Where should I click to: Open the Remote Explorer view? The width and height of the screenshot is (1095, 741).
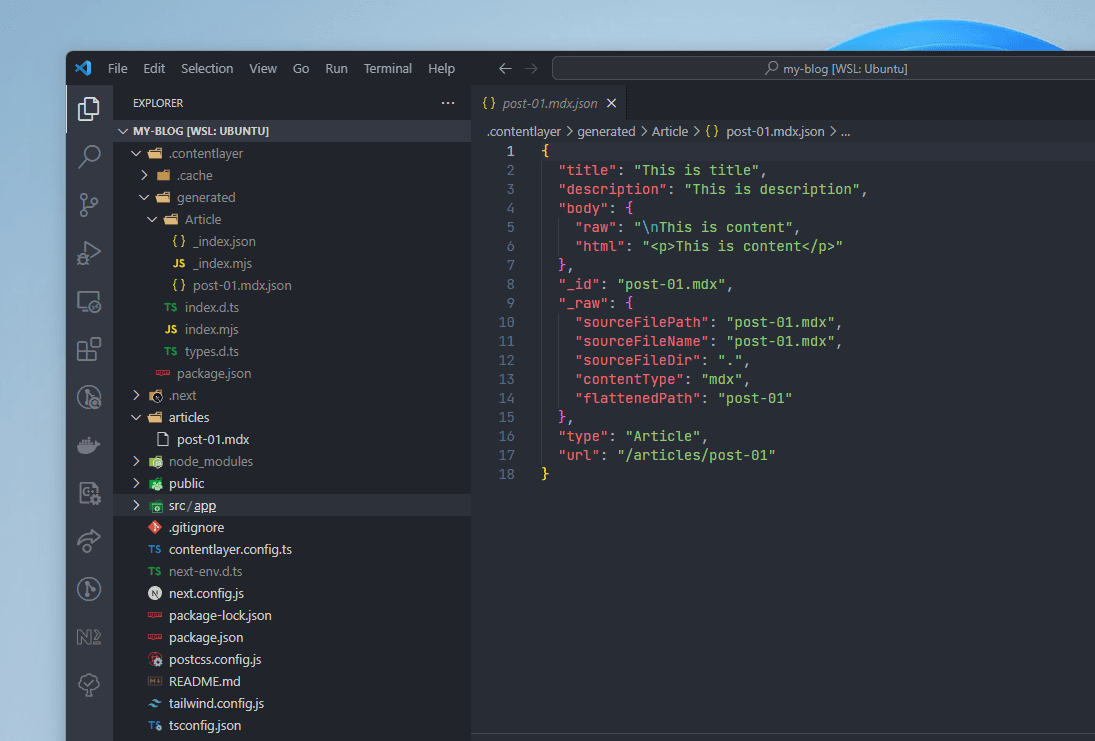coord(89,301)
